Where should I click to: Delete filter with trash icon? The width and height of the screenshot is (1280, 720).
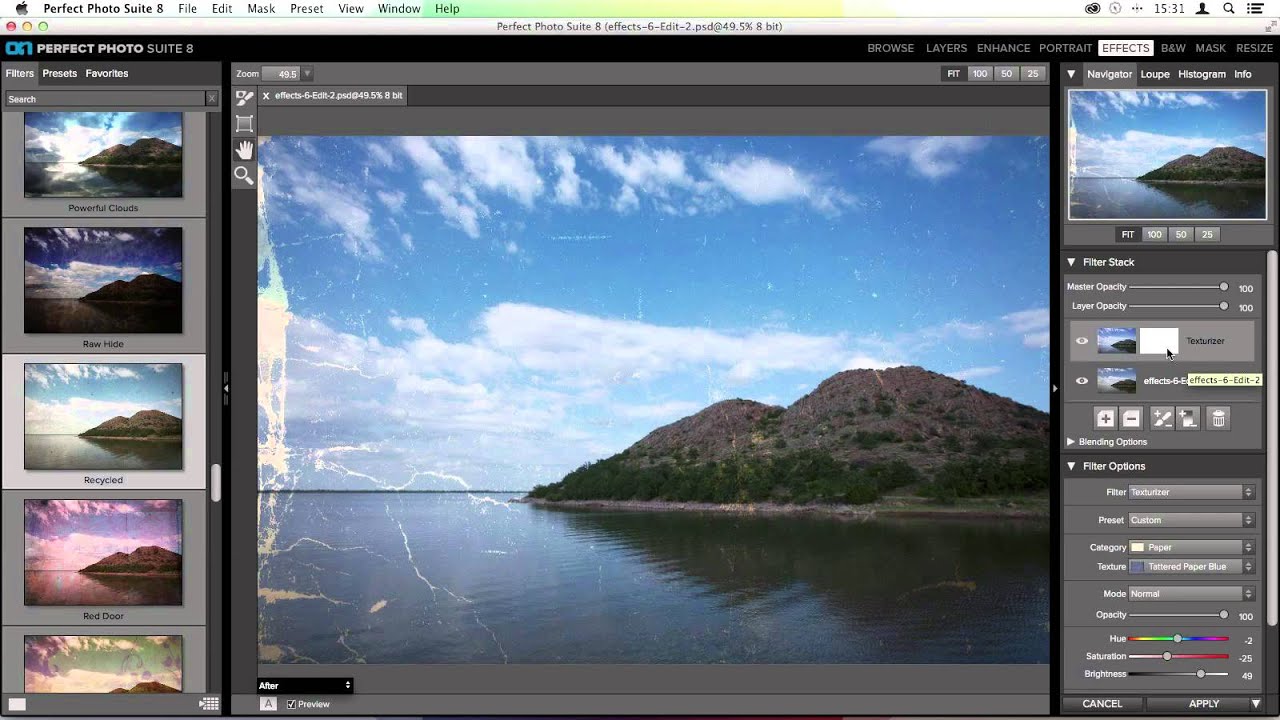1218,419
